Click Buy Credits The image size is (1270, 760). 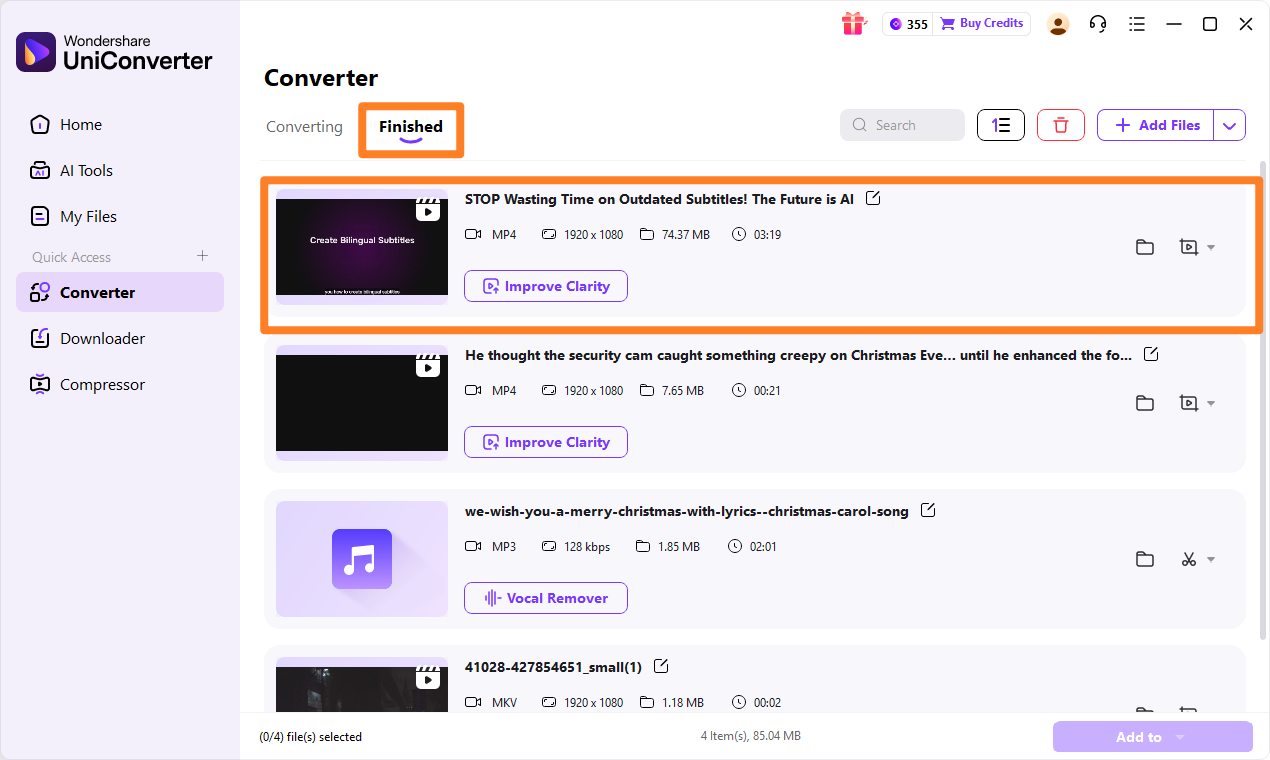point(981,23)
